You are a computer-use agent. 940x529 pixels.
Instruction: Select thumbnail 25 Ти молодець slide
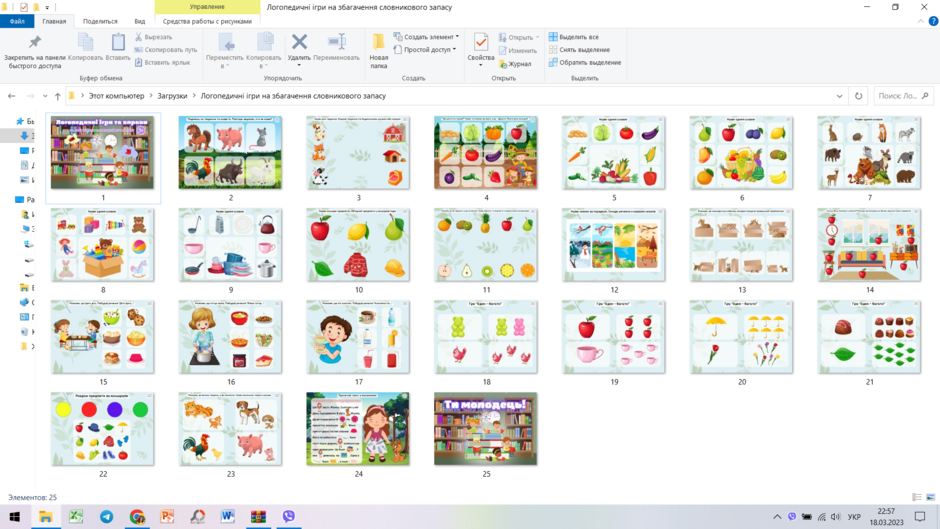[x=486, y=435]
